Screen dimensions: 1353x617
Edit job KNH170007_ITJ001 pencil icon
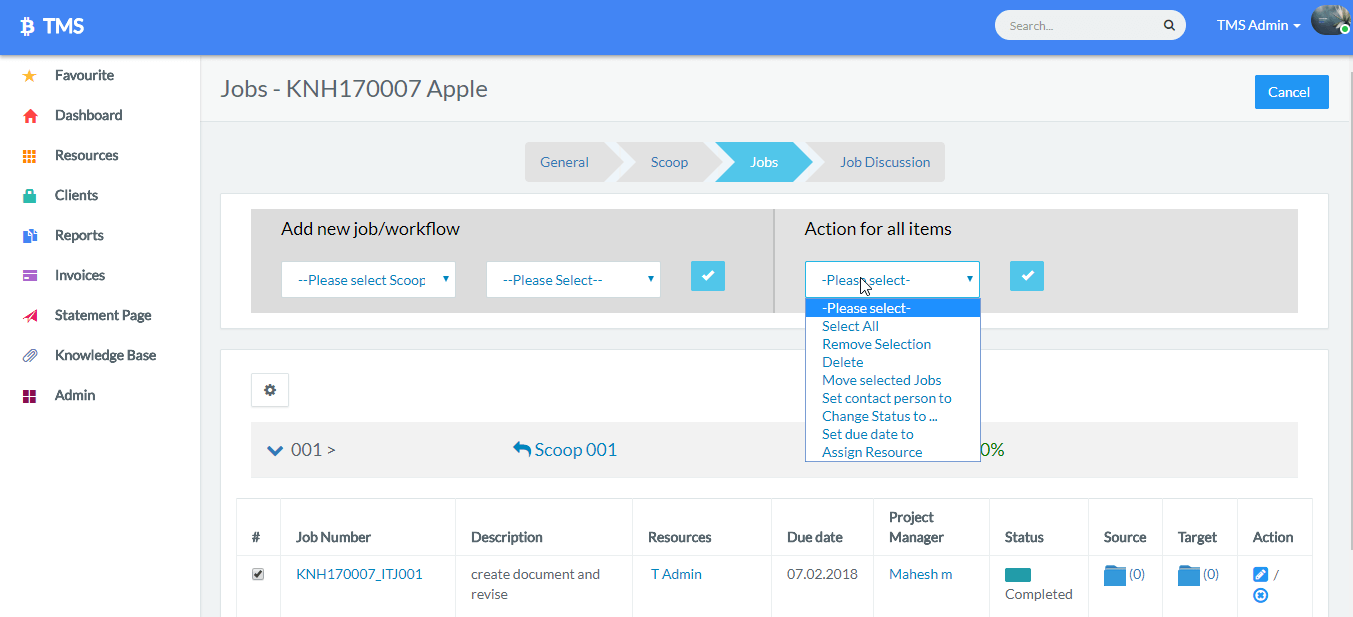1260,574
